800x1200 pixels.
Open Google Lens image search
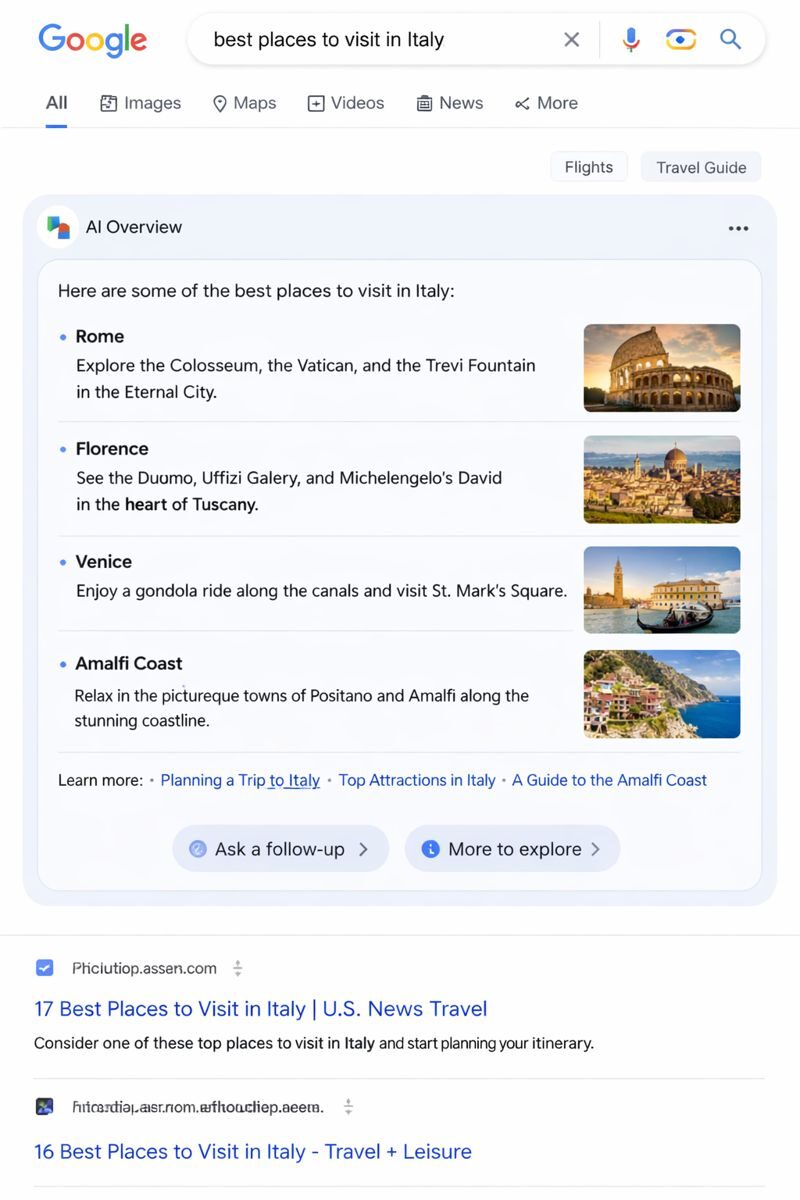tap(681, 40)
